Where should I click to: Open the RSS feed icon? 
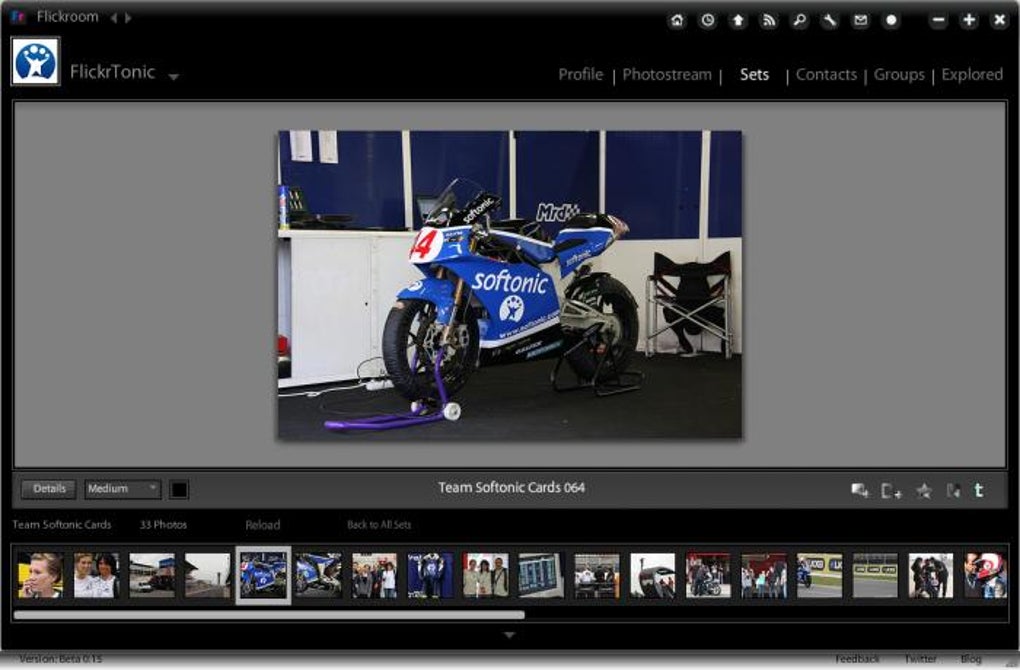(769, 20)
